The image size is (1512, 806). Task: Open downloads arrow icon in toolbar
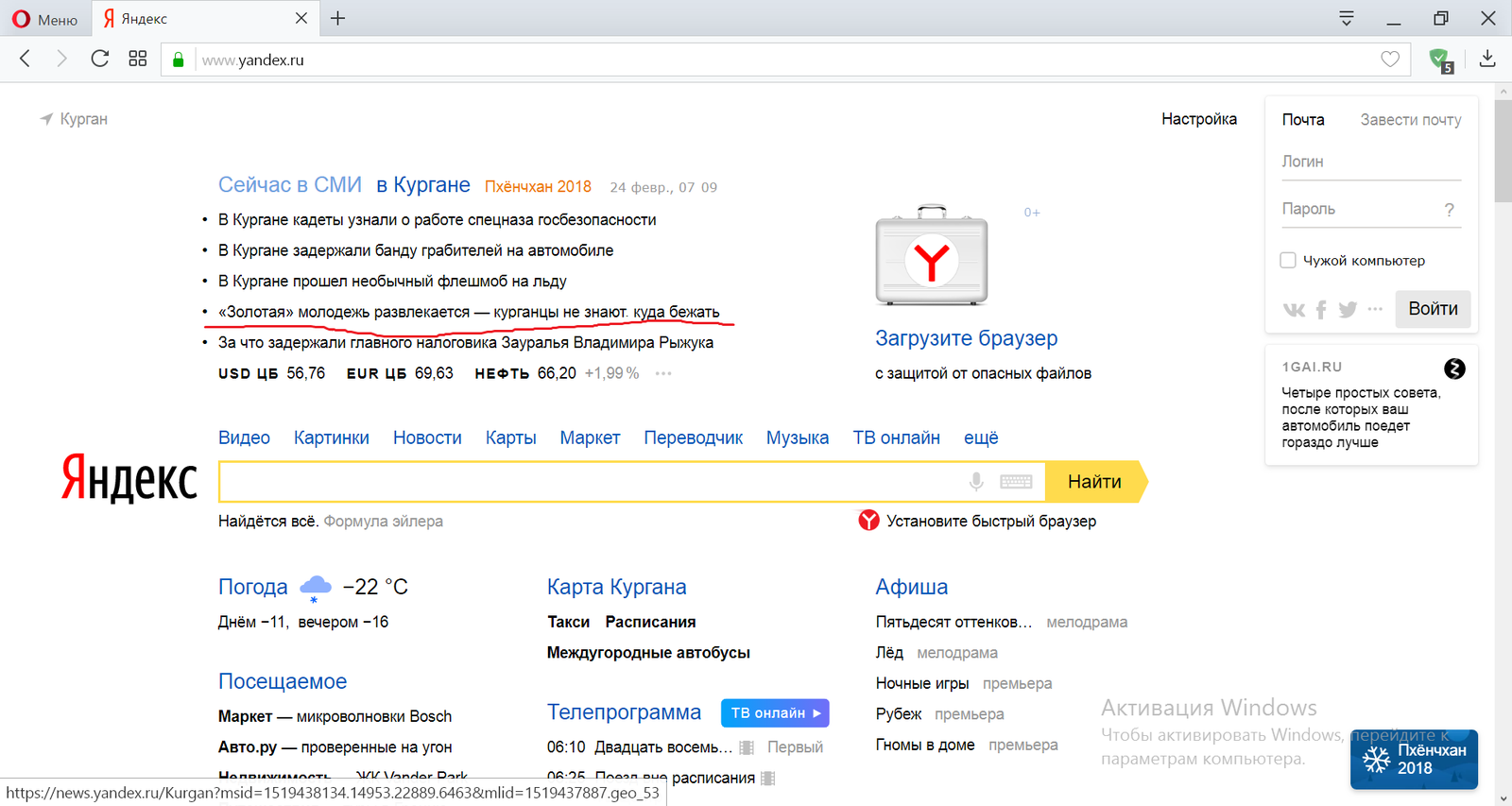point(1487,59)
